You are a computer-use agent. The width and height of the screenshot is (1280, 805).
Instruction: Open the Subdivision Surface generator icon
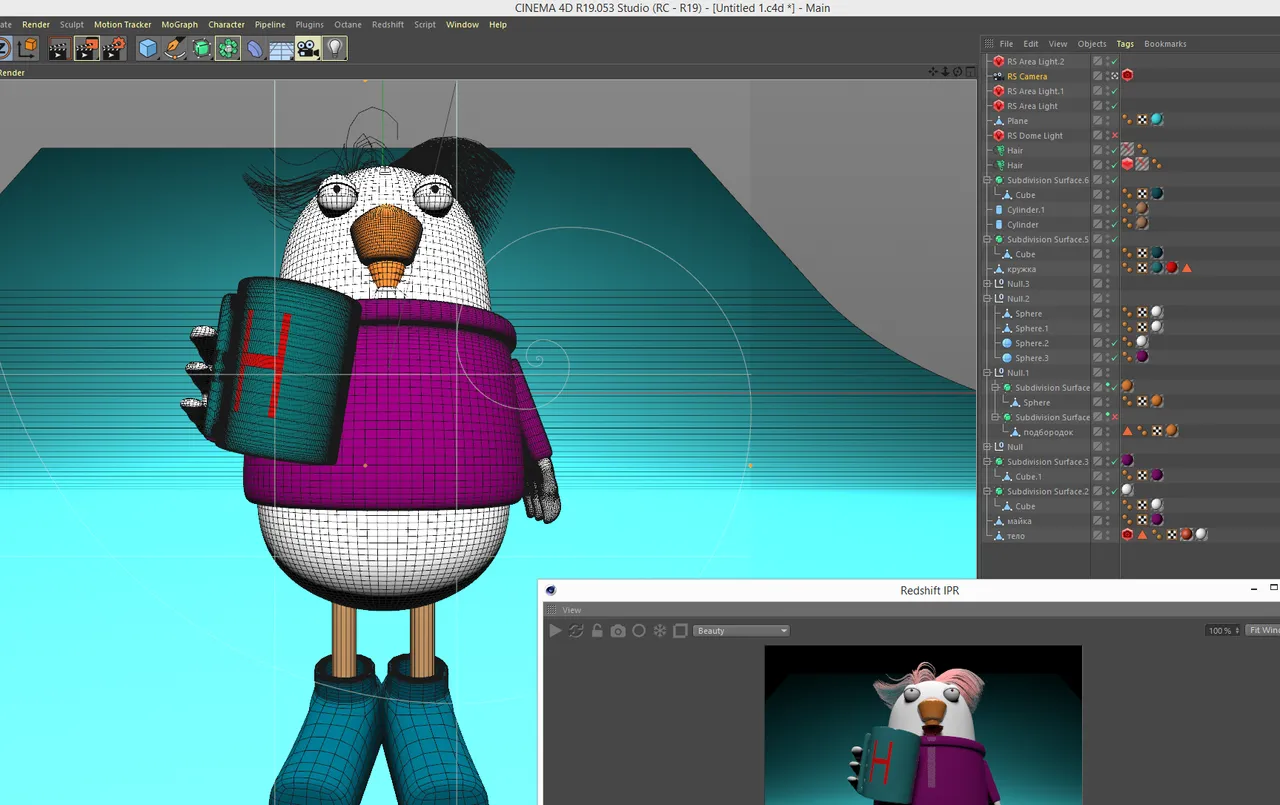(x=201, y=48)
